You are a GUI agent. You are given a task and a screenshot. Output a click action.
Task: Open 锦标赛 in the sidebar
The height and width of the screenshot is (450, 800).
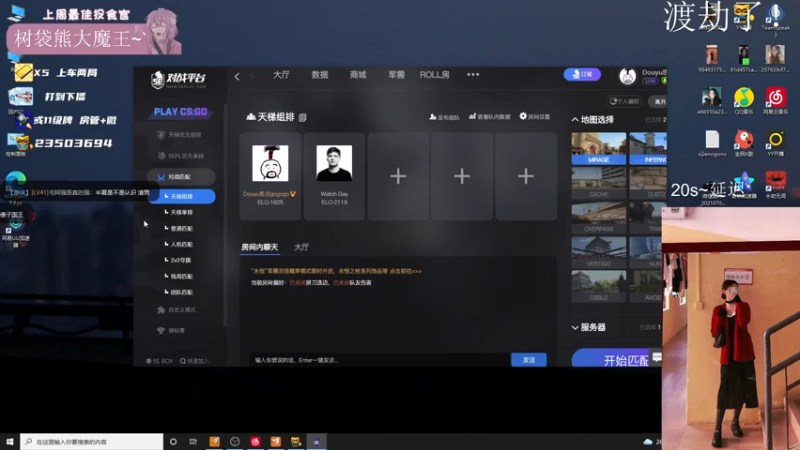(x=171, y=331)
